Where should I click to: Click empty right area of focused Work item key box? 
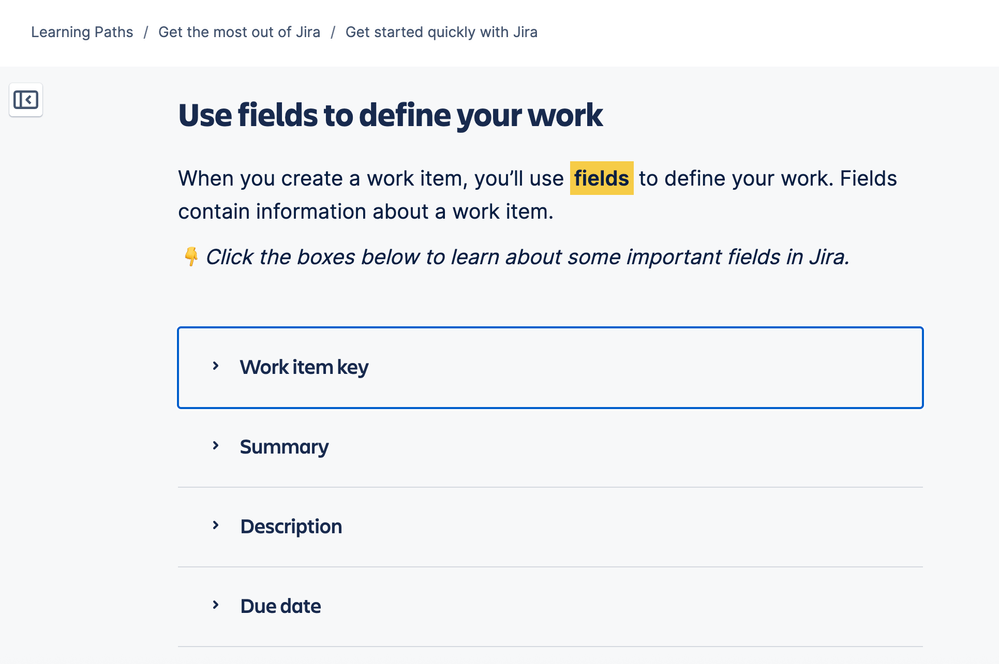click(750, 367)
